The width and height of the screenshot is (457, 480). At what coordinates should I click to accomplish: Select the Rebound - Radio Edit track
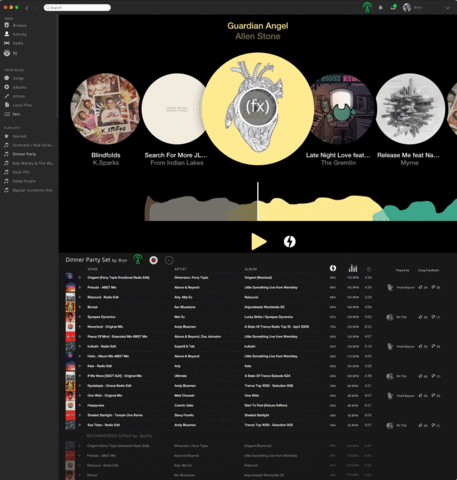point(103,297)
